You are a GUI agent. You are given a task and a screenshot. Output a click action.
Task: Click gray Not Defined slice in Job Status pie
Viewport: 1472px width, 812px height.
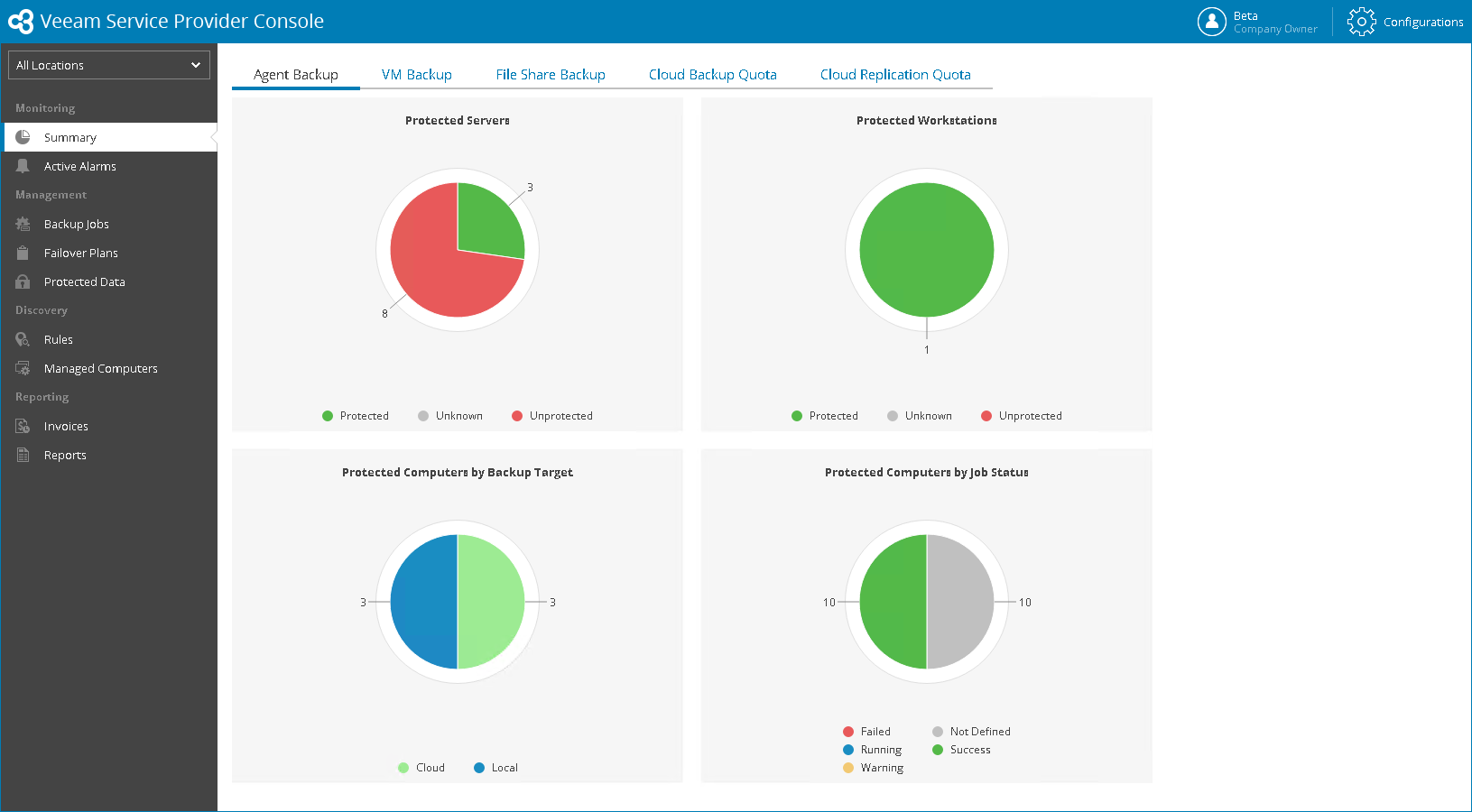[x=960, y=602]
